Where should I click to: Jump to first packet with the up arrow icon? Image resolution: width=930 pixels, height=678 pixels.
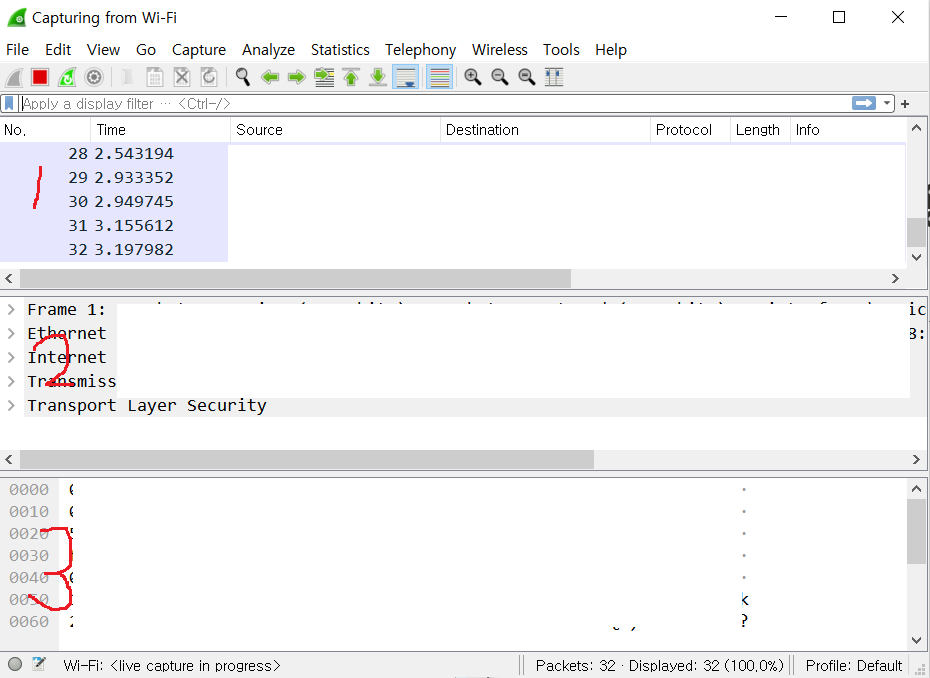point(351,77)
